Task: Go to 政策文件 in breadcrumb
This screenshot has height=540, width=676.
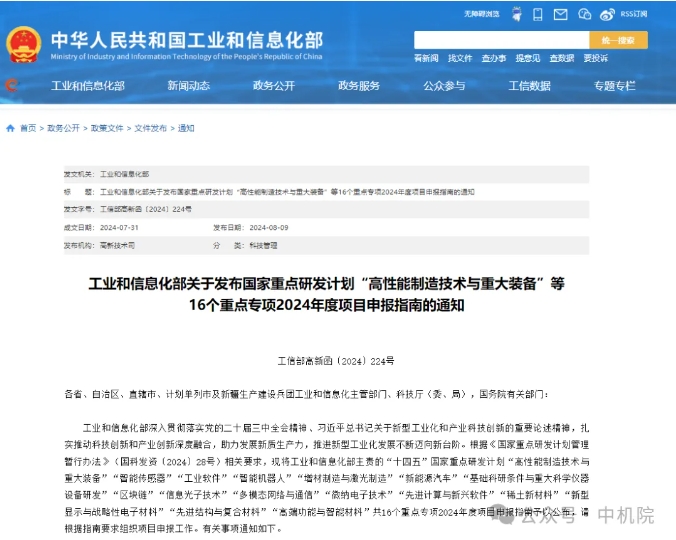Action: click(x=107, y=128)
